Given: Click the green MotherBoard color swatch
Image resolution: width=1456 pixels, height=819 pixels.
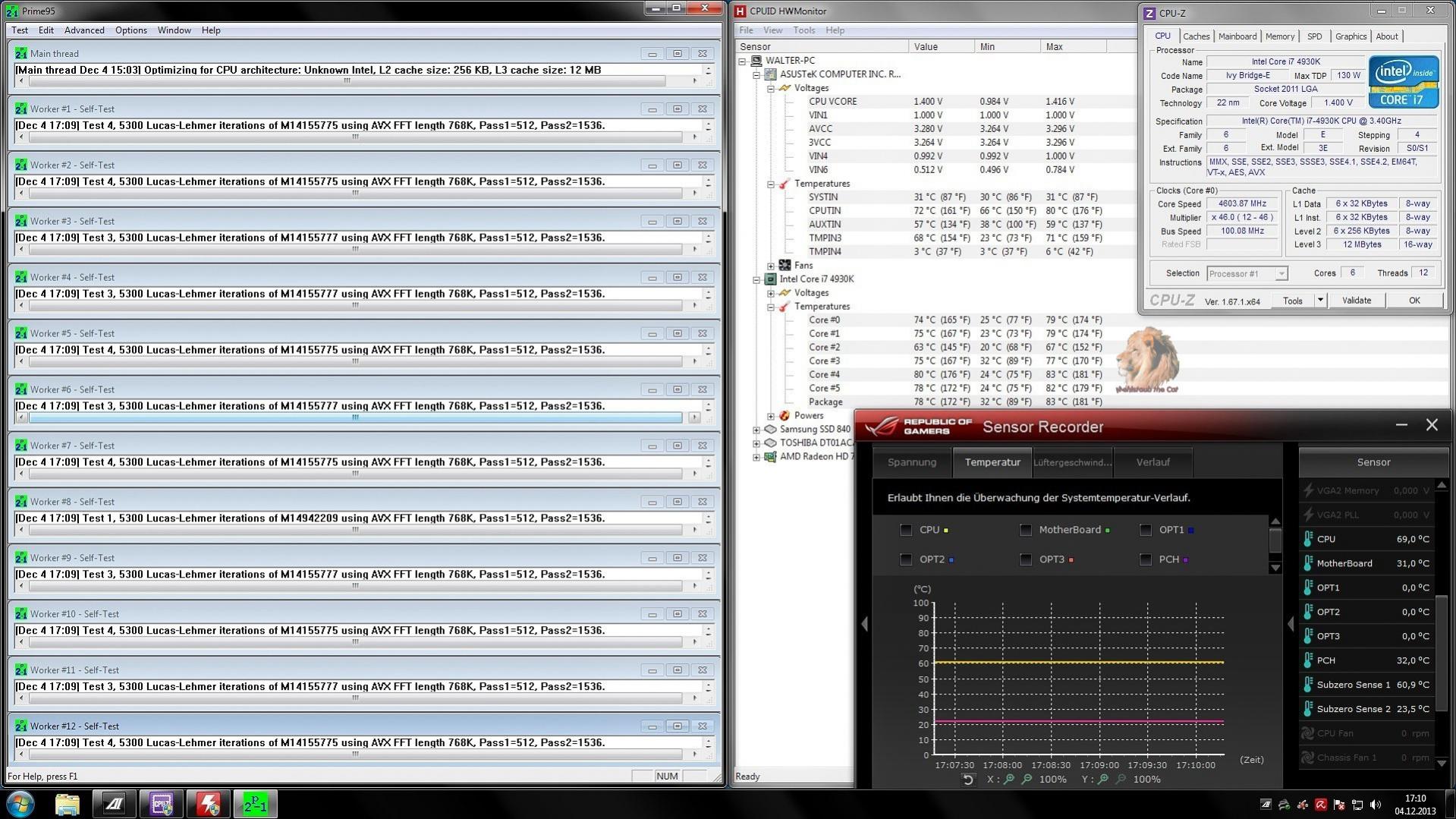Looking at the screenshot, I should [x=1108, y=531].
